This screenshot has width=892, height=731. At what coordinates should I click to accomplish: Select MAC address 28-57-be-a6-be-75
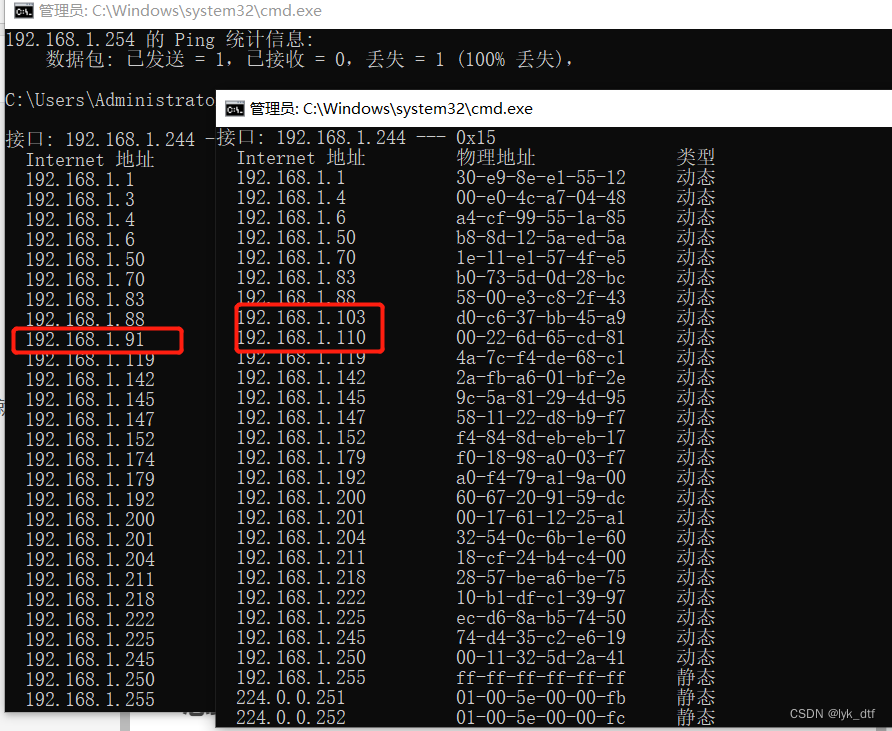tap(540, 577)
